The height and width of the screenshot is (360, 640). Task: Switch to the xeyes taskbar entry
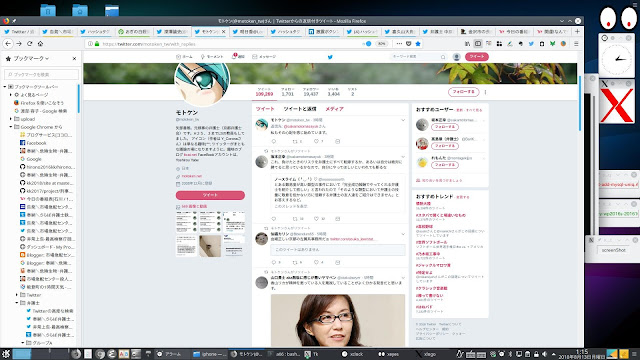[x=389, y=354]
